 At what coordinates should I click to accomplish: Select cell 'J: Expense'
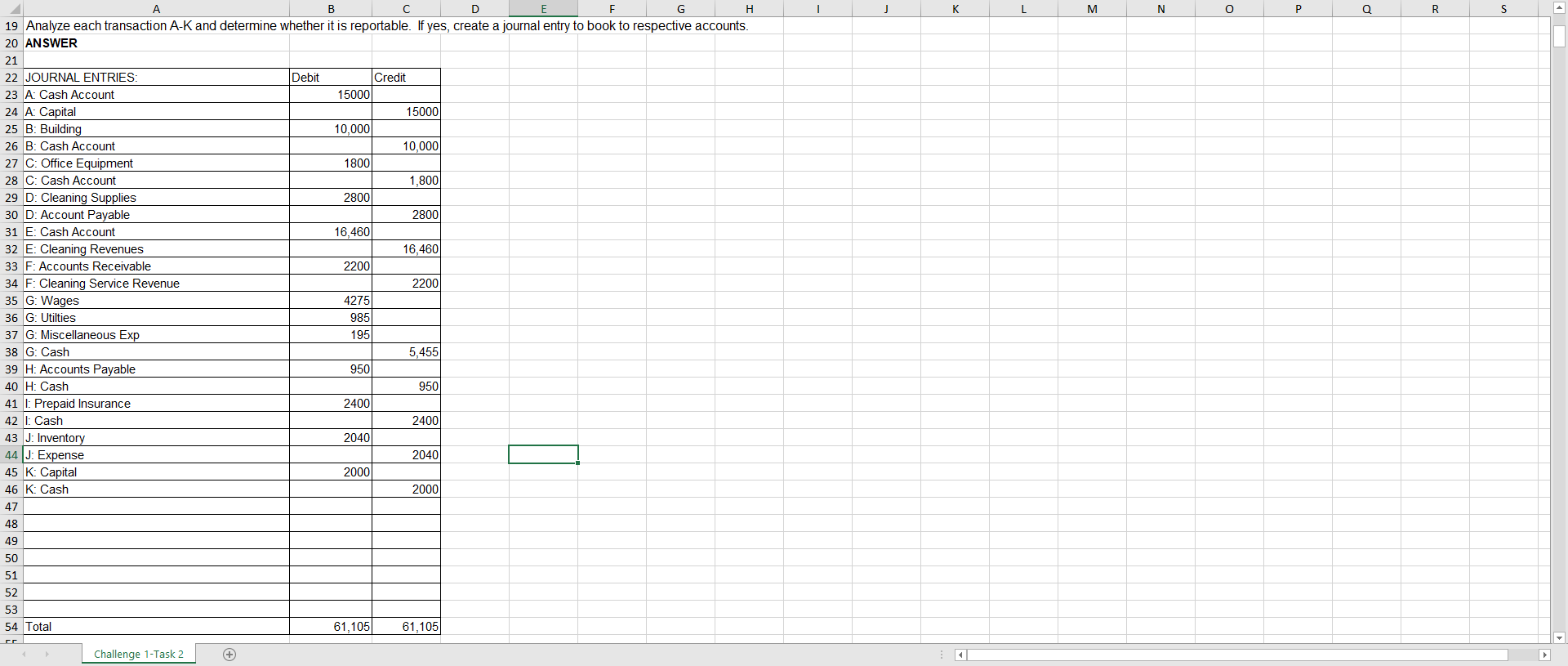click(x=156, y=454)
